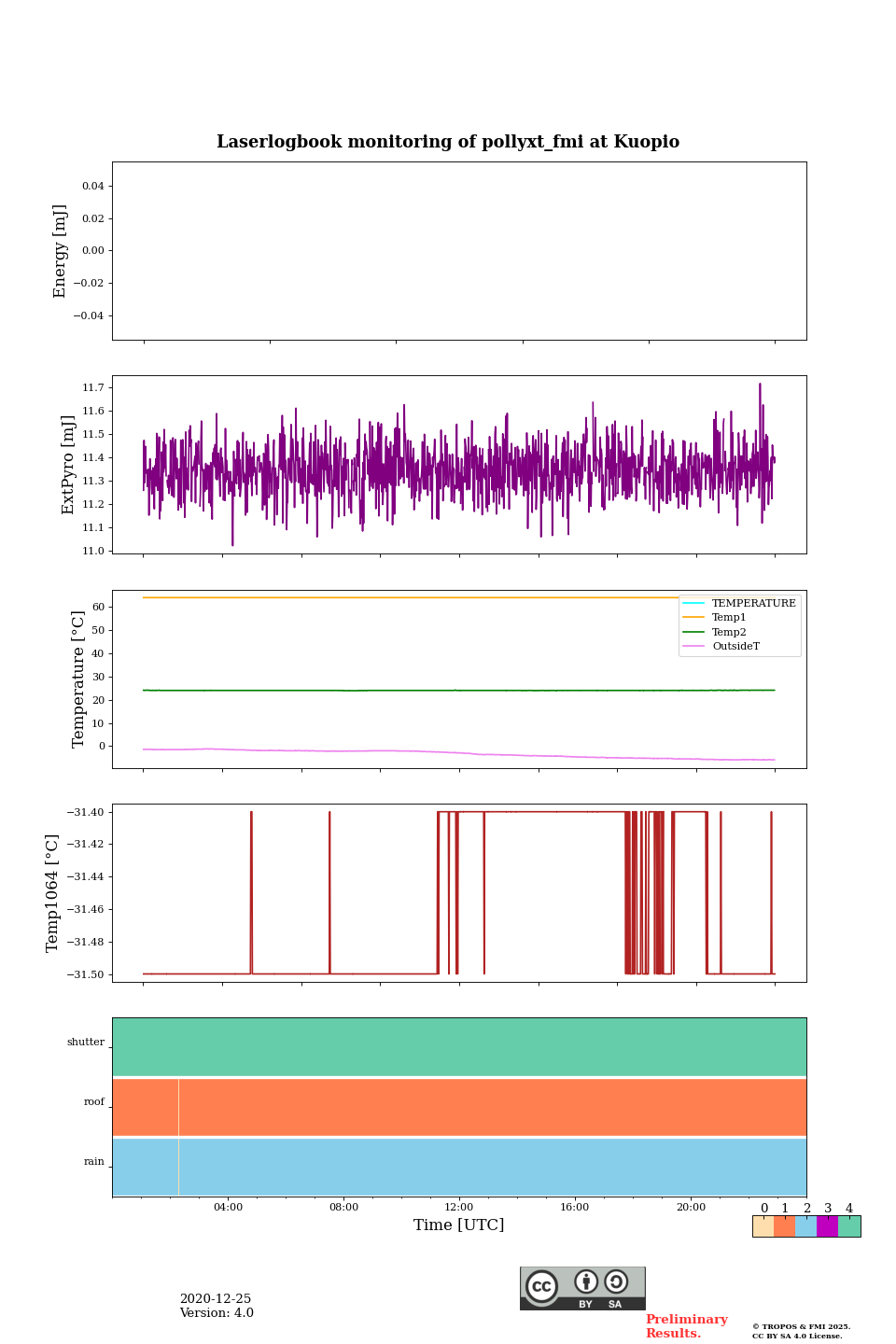Click the green shutter status band
The width and height of the screenshot is (896, 1344).
pos(459,1046)
